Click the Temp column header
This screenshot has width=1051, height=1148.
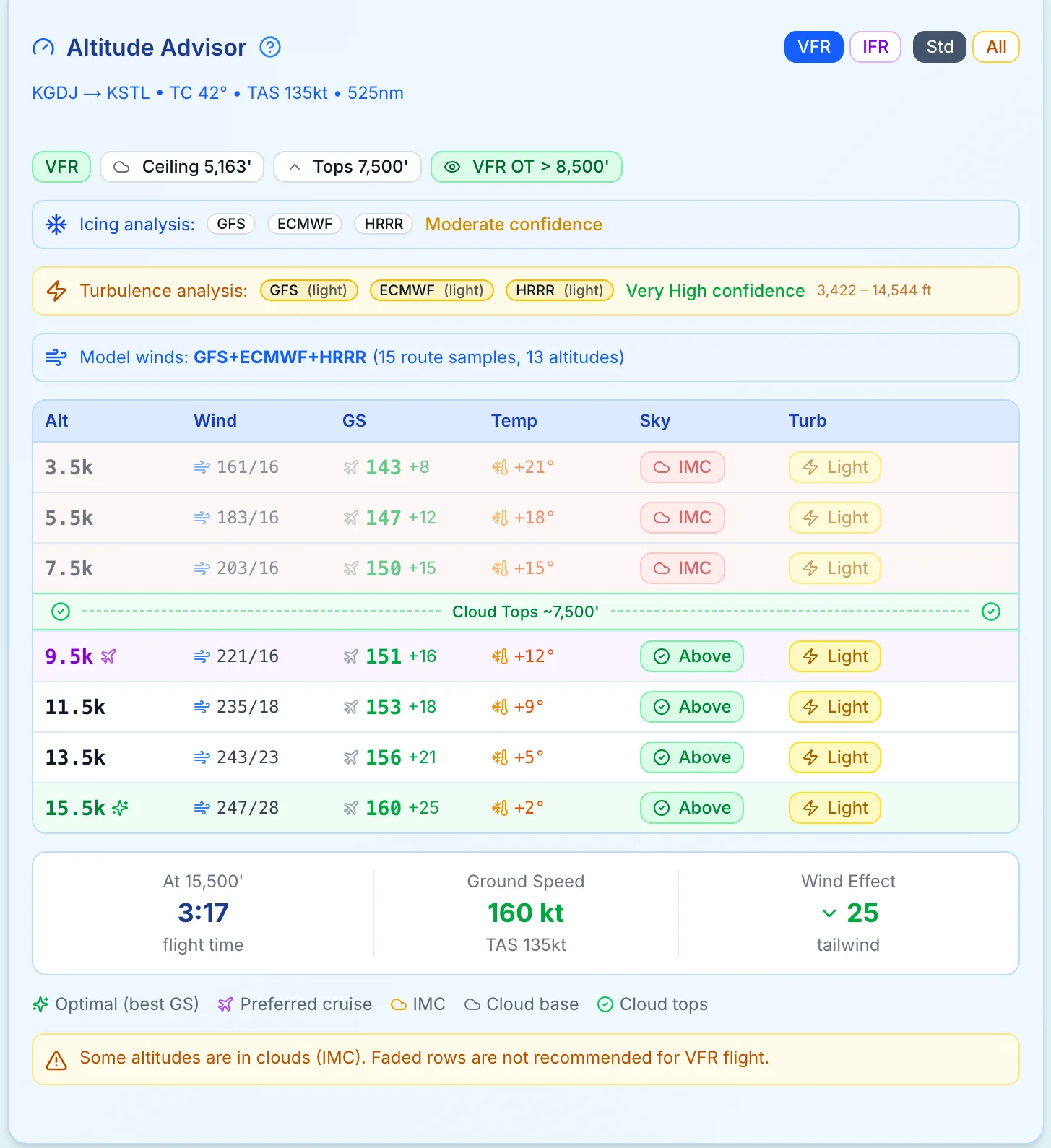(514, 421)
